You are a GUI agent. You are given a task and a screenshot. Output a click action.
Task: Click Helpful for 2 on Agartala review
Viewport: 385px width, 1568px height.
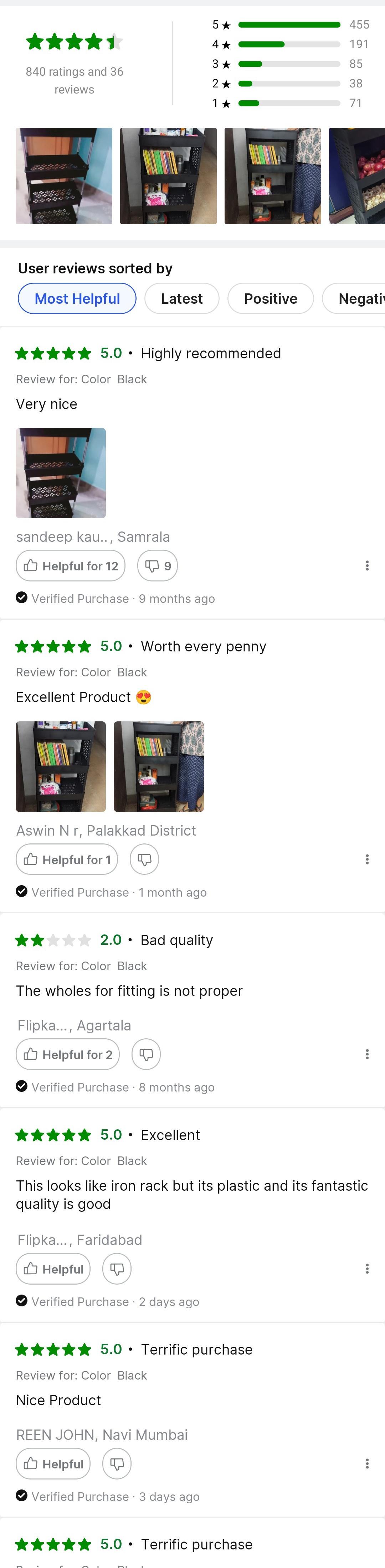point(68,1054)
